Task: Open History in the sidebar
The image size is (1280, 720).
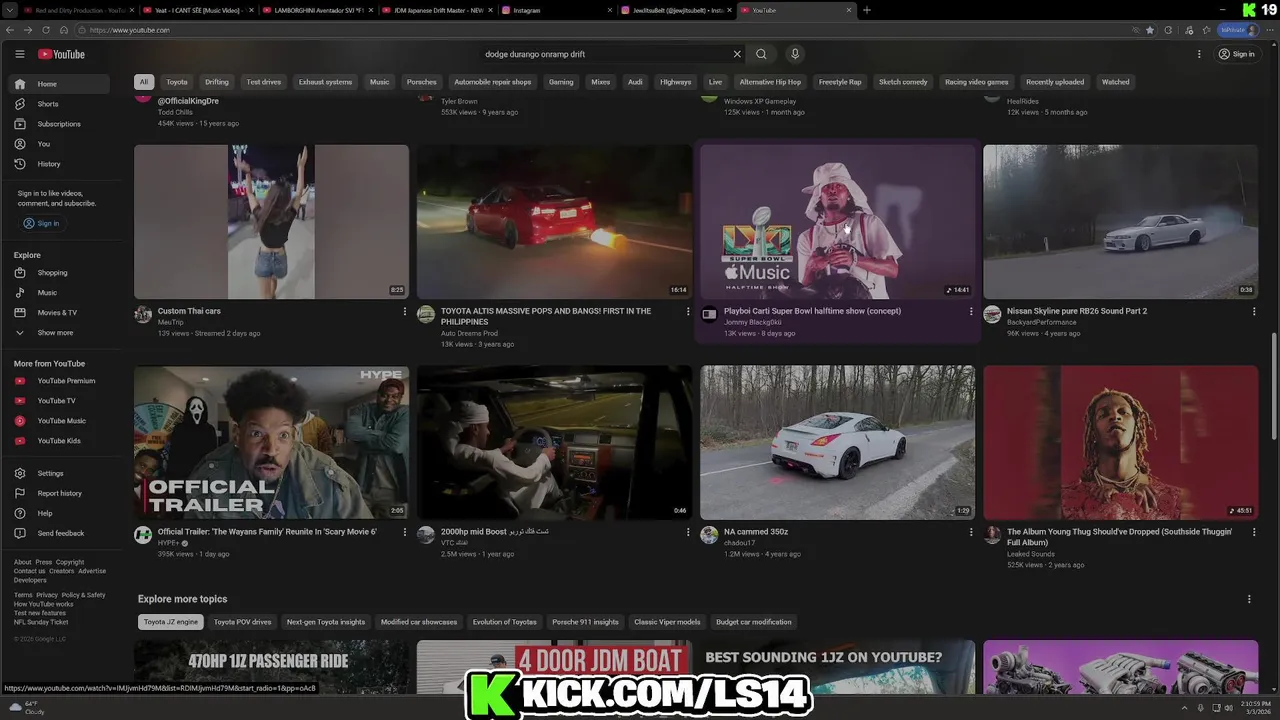Action: click(60, 164)
